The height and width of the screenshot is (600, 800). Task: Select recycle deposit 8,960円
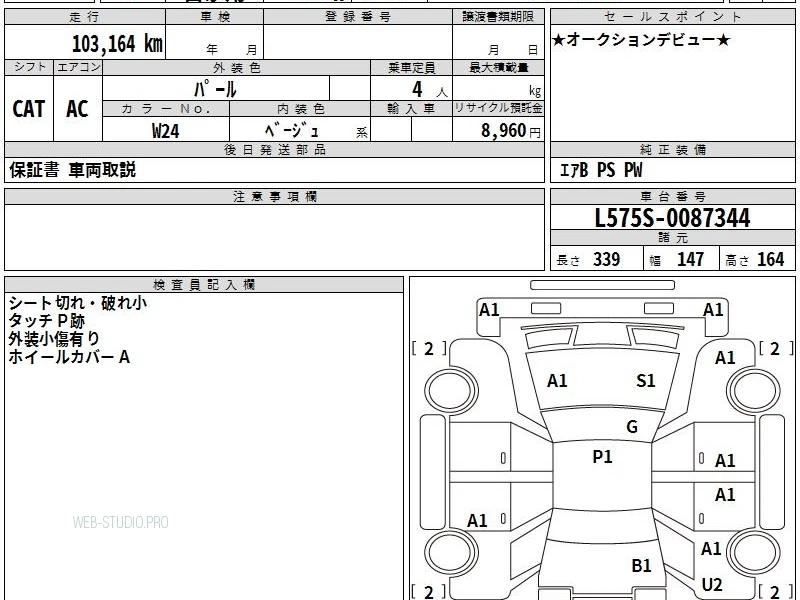511,131
